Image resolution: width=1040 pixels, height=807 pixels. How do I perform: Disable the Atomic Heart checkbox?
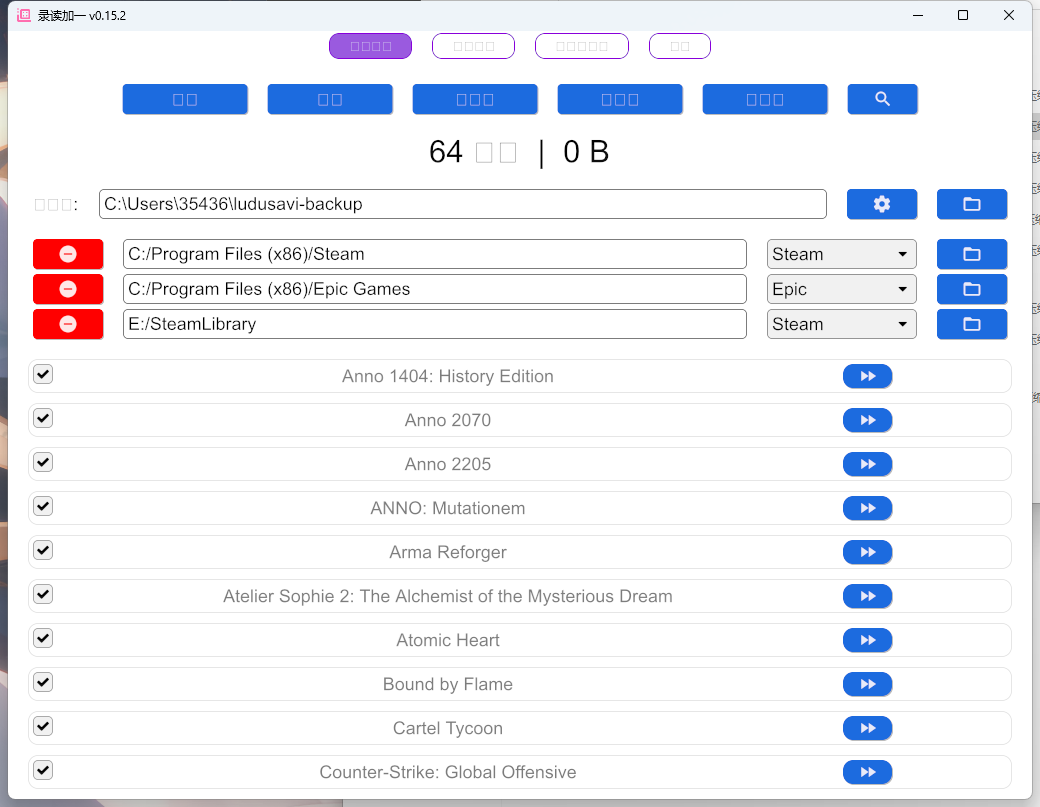(43, 638)
